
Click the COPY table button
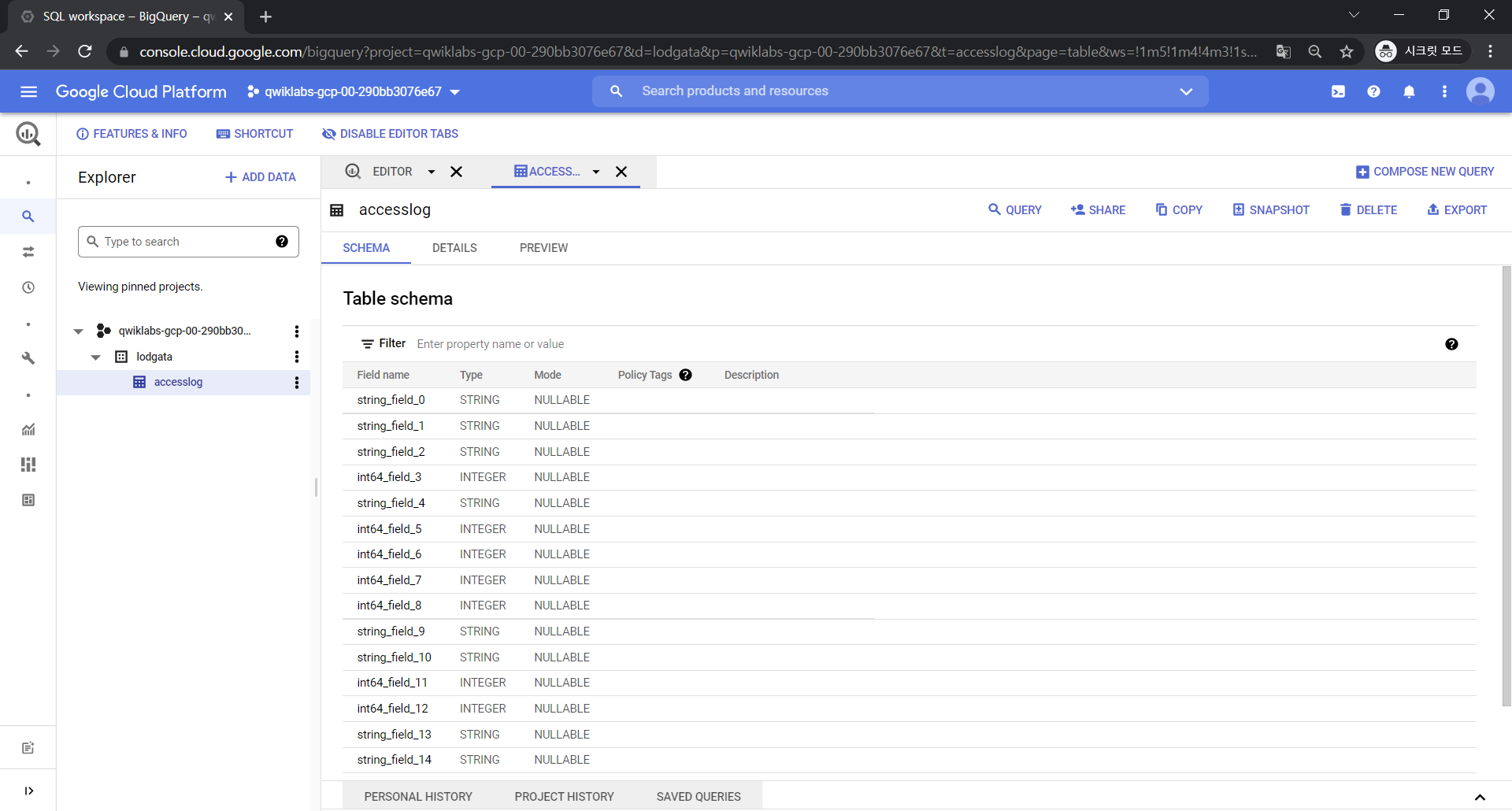pos(1179,210)
